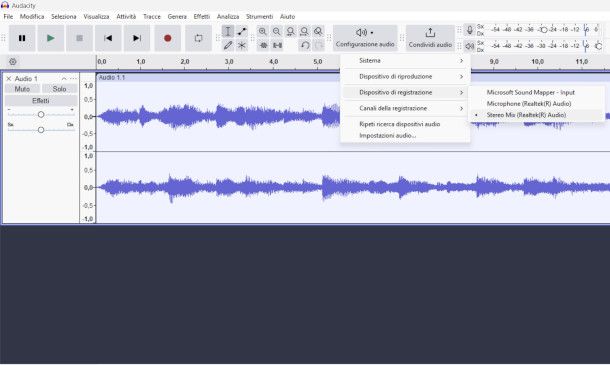Start recording with the red Record button

tap(168, 38)
